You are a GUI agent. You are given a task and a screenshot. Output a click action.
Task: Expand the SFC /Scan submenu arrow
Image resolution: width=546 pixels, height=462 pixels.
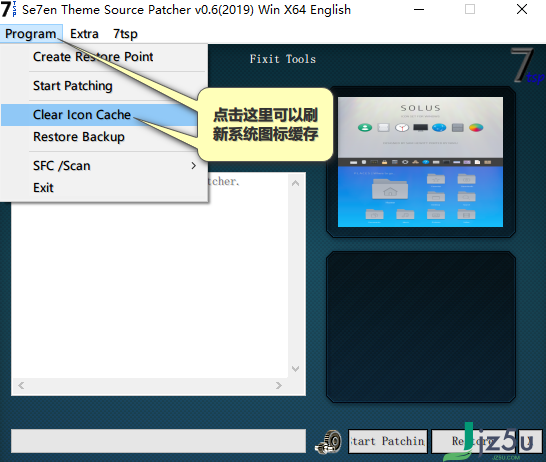194,166
